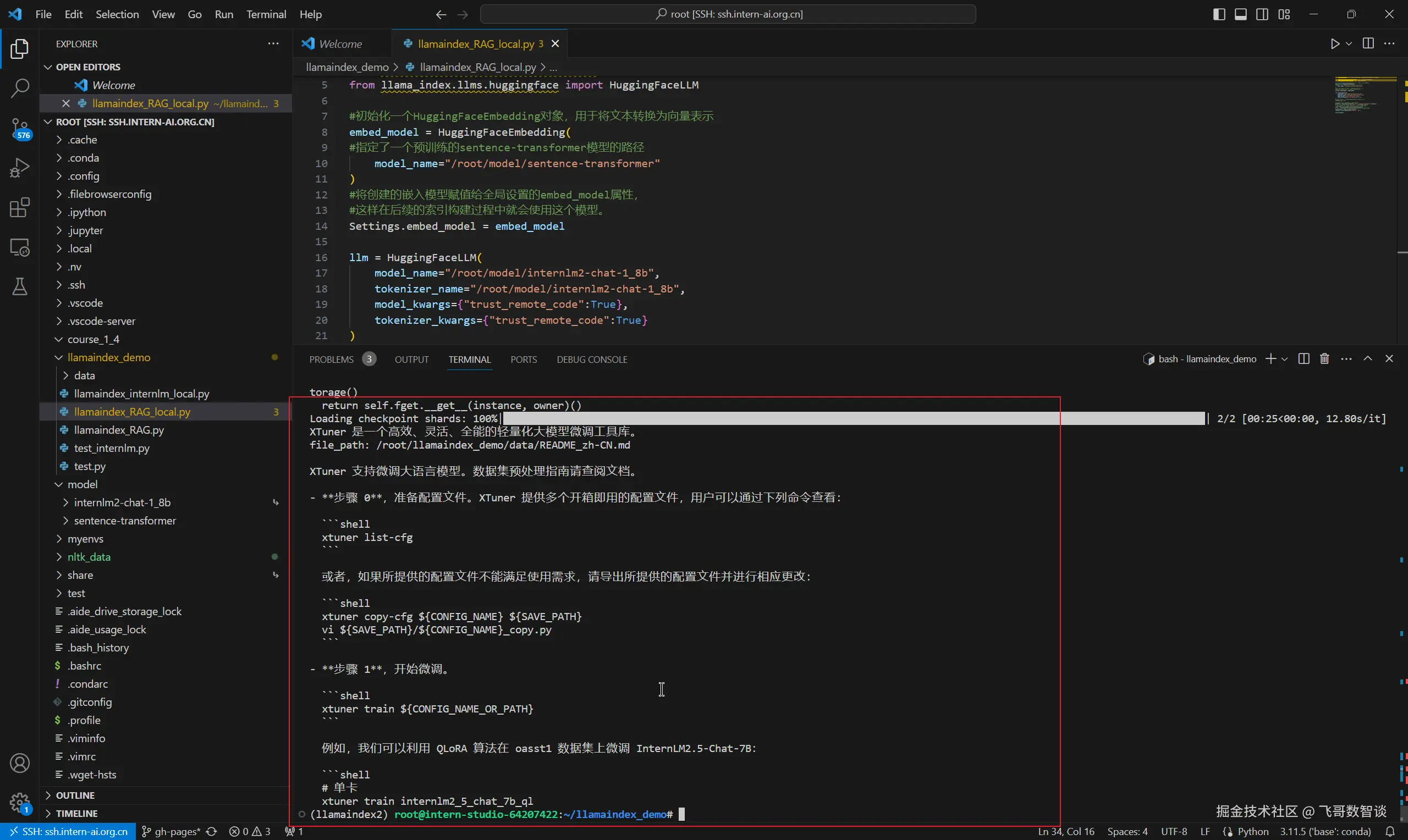Open Source Control view with 576 badge
Screen dimensions: 1408x840
pos(20,128)
